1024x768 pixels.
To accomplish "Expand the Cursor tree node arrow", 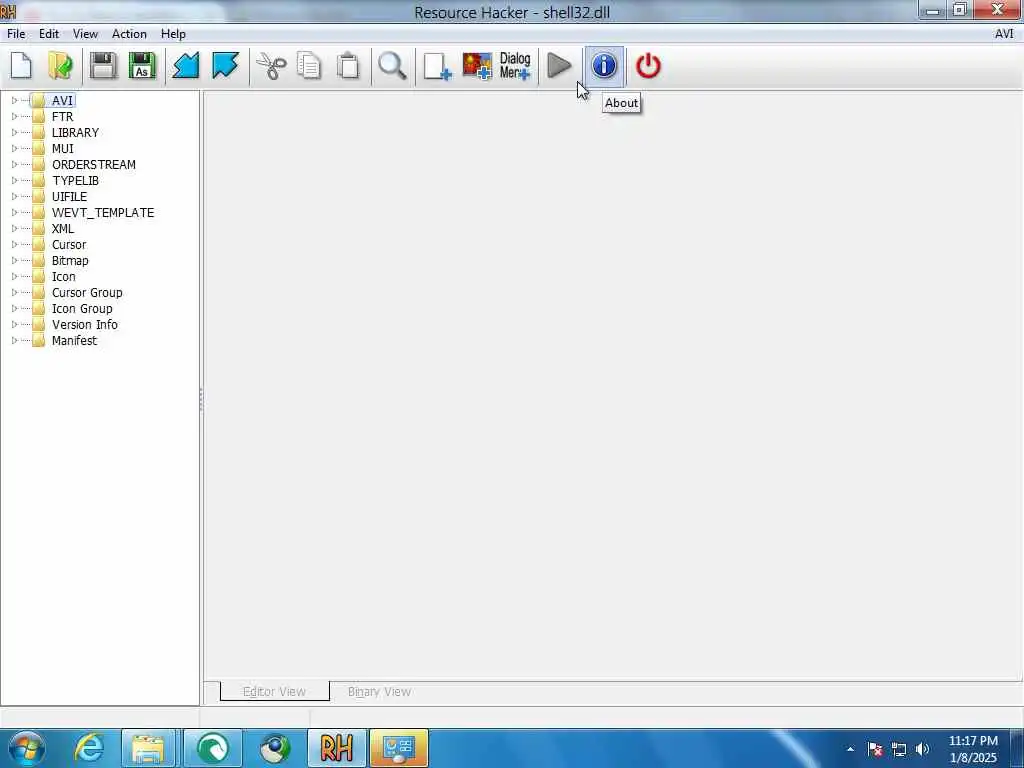I will 14,244.
